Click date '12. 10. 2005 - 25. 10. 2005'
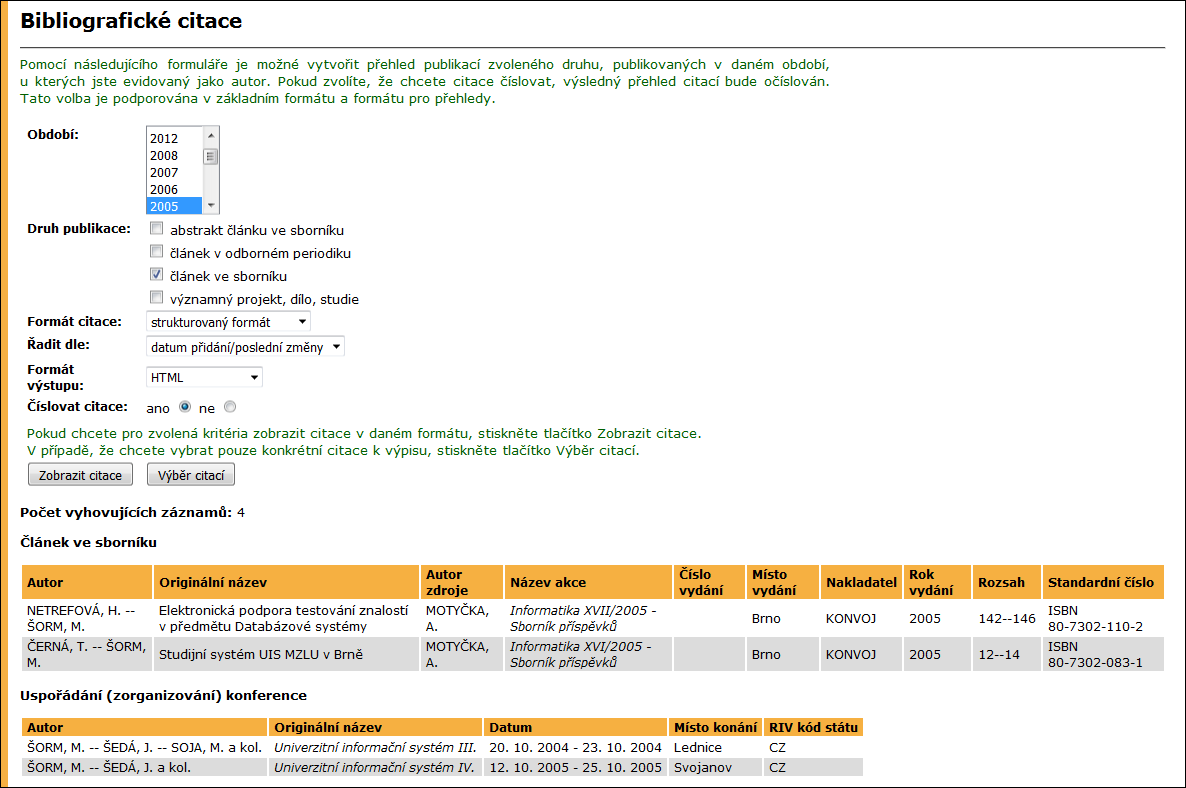 575,767
